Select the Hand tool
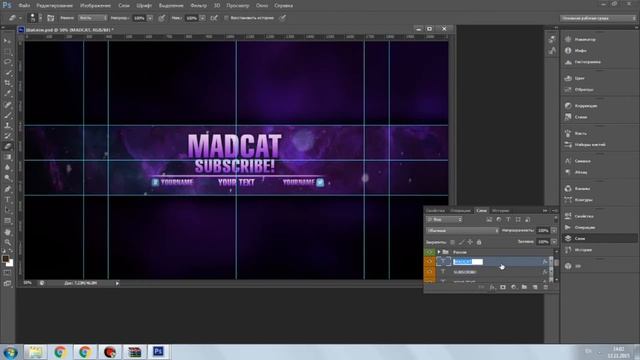 7,232
